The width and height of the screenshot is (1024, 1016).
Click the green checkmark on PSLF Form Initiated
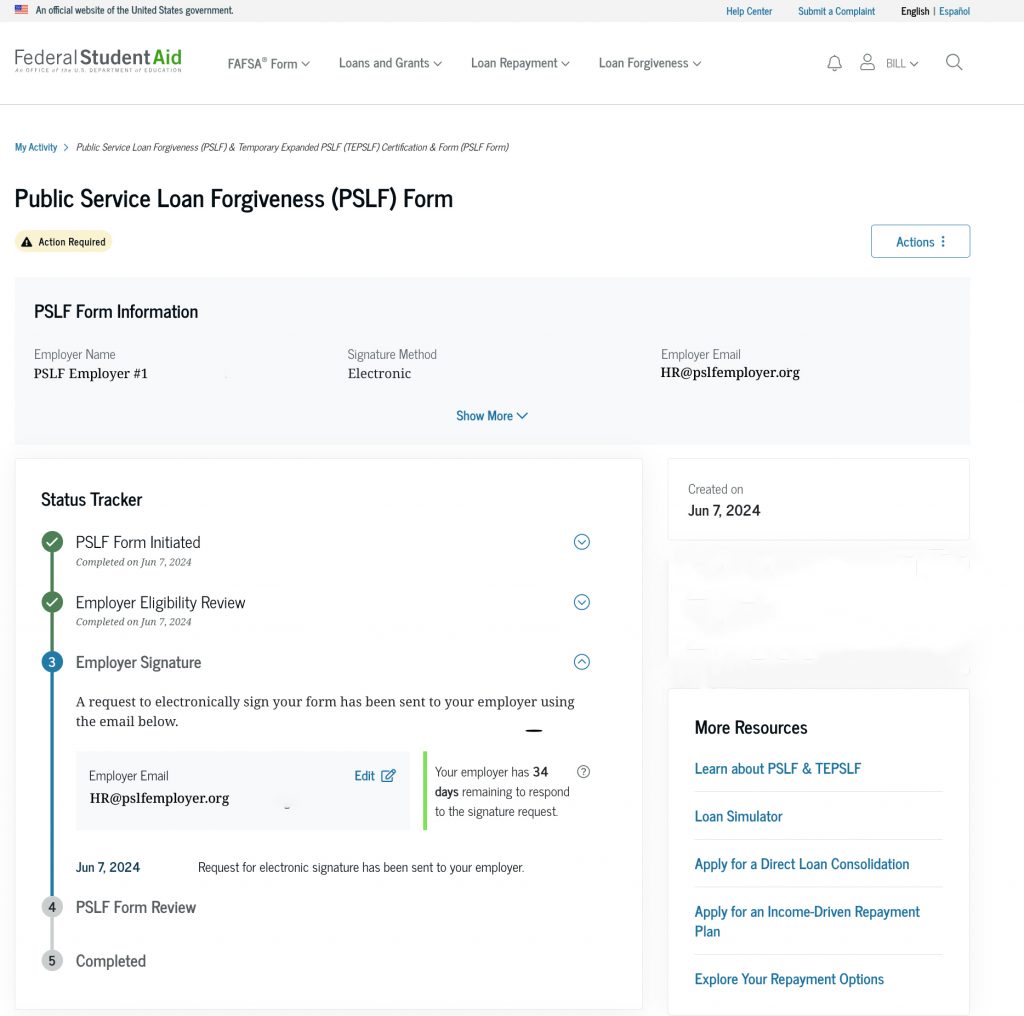pos(52,541)
